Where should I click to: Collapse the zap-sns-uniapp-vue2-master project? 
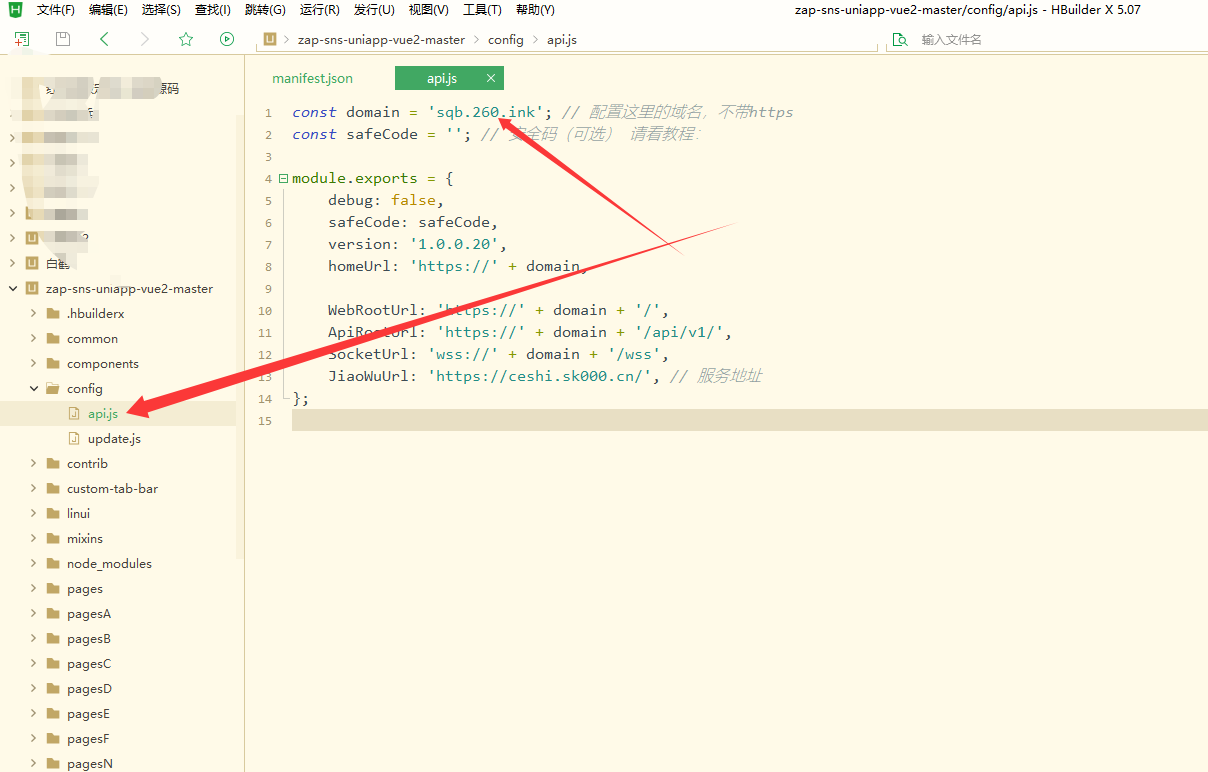[x=12, y=289]
